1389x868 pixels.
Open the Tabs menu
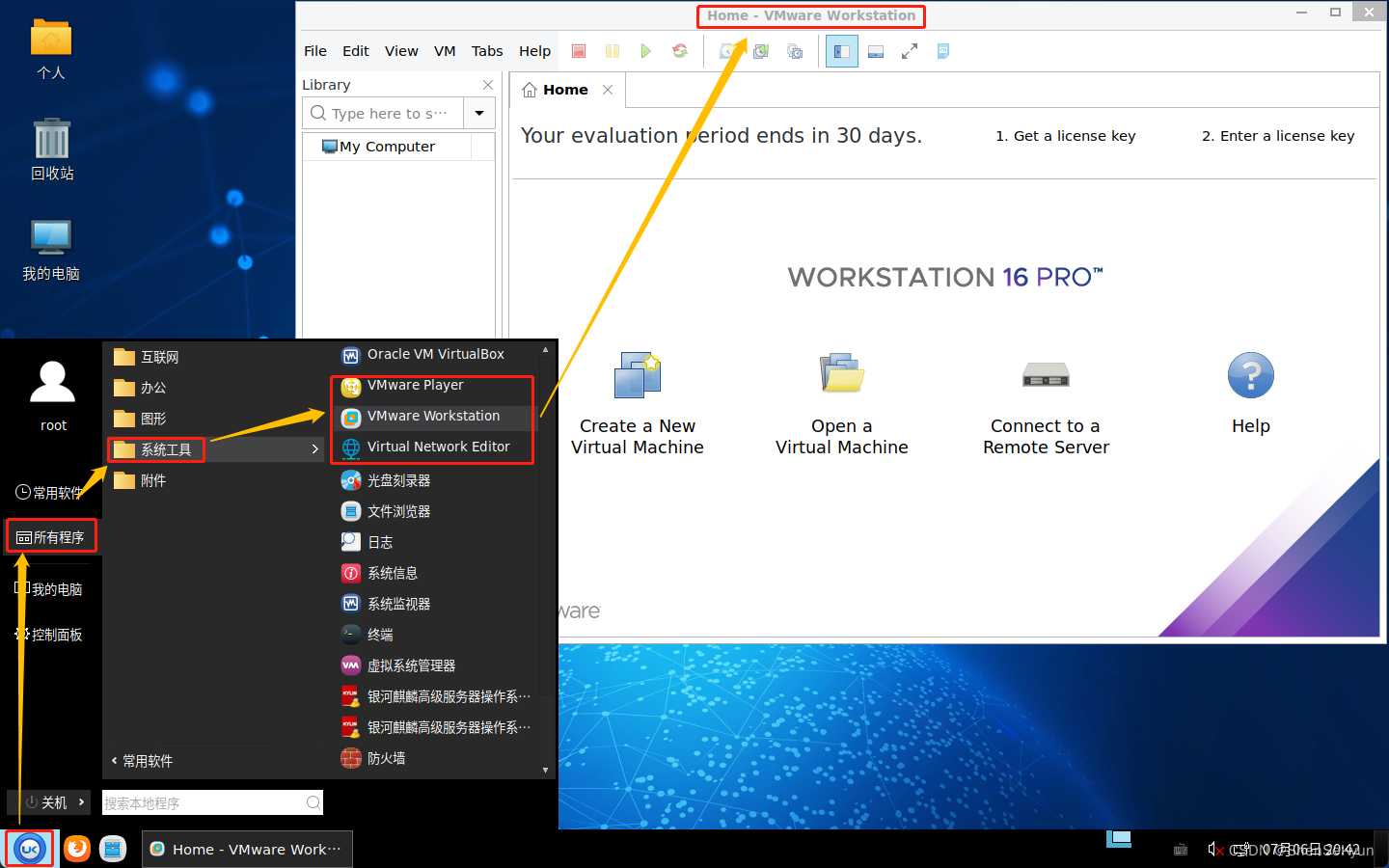pyautogui.click(x=487, y=51)
